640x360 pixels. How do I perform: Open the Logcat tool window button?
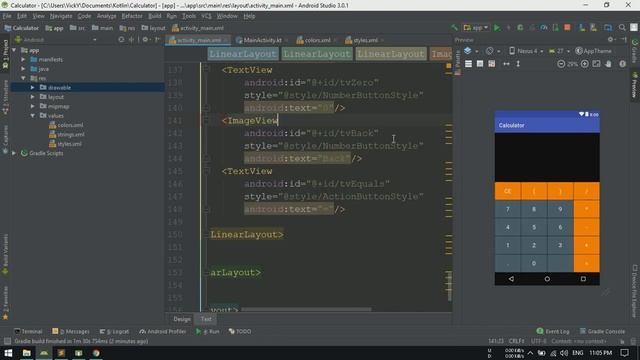tap(114, 331)
